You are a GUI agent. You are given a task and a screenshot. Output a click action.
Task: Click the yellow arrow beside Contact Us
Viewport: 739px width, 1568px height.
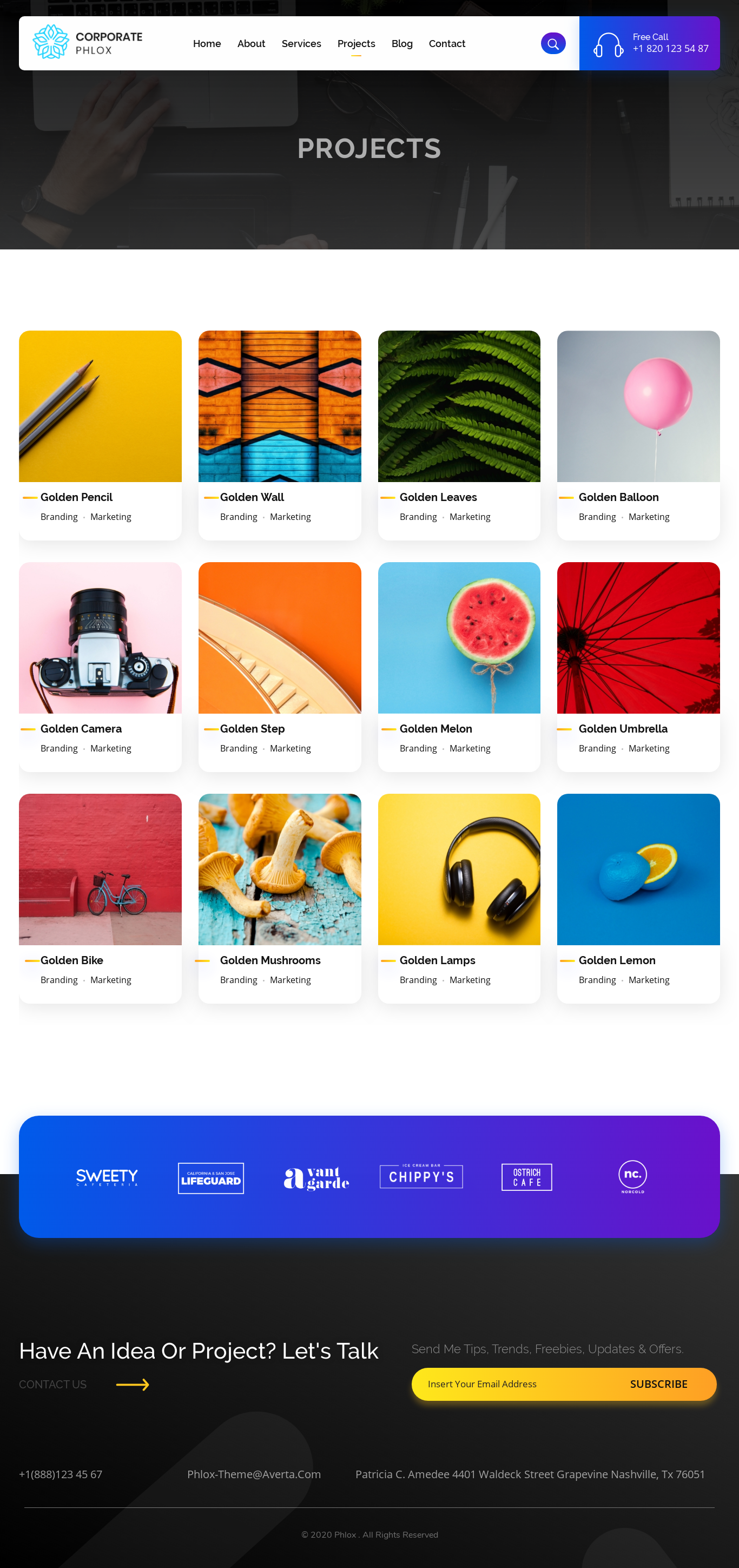point(133,1384)
